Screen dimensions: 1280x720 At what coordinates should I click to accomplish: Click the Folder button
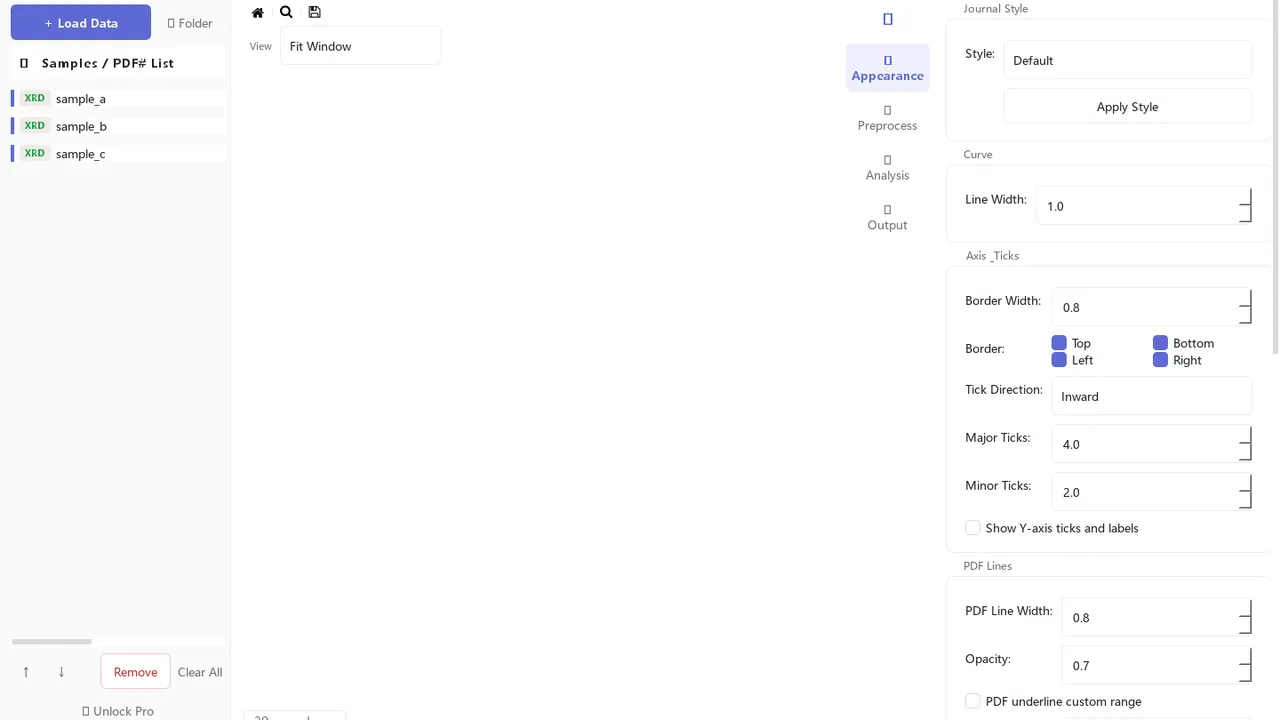pos(190,23)
